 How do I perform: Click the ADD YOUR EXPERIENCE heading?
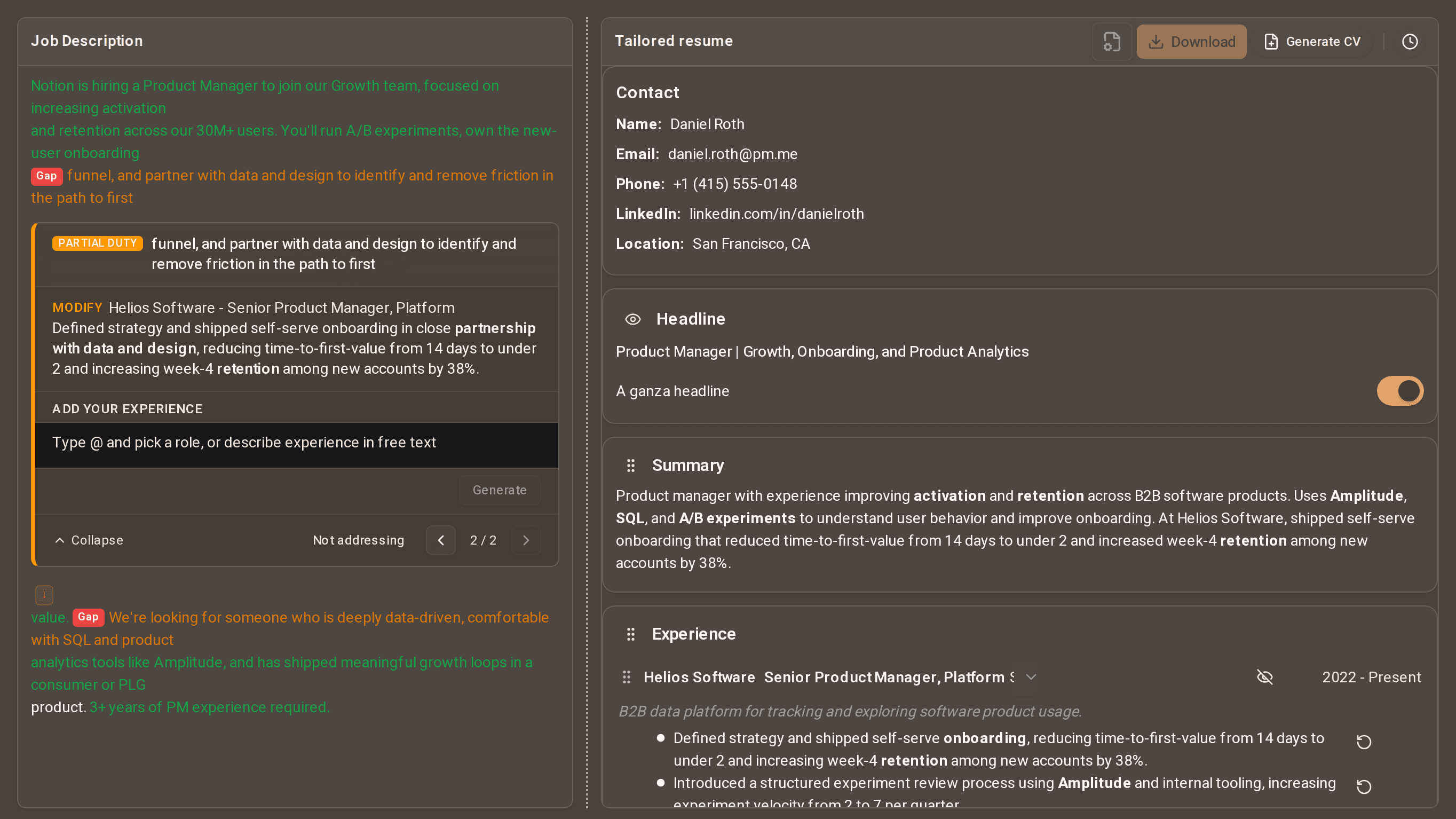tap(127, 408)
